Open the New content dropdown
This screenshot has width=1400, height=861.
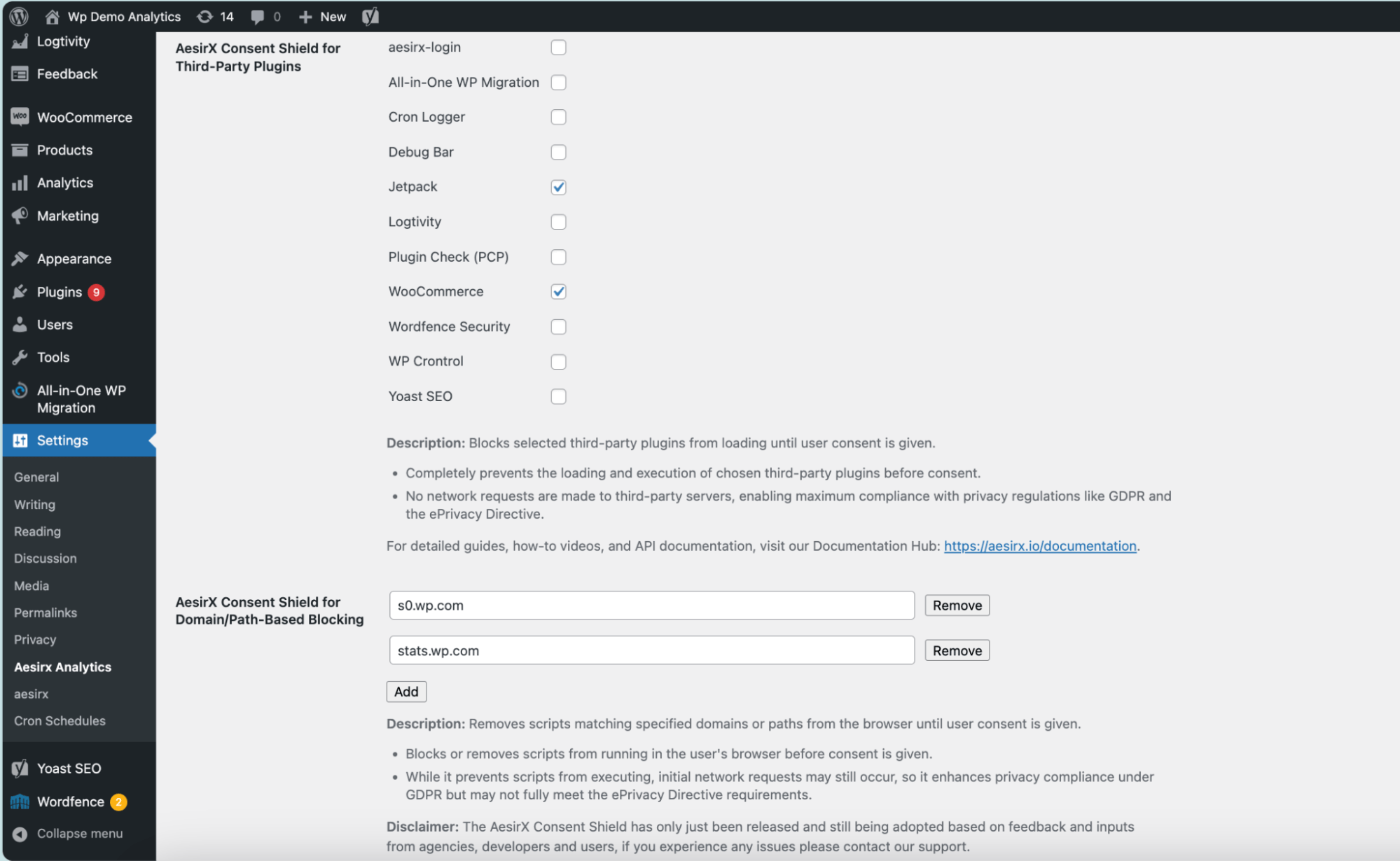[x=322, y=16]
